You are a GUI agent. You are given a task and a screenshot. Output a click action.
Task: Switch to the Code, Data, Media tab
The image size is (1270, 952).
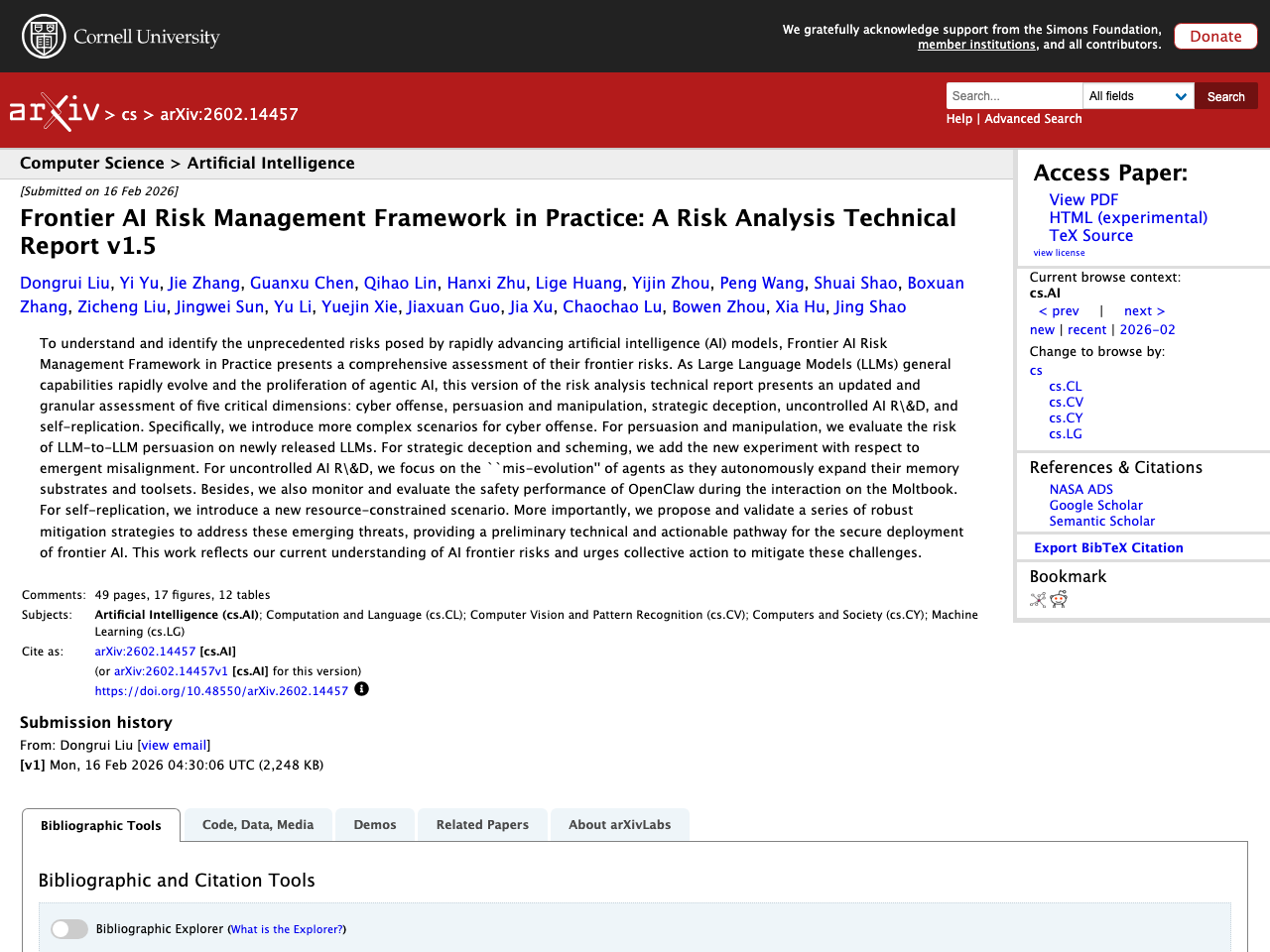click(x=257, y=824)
